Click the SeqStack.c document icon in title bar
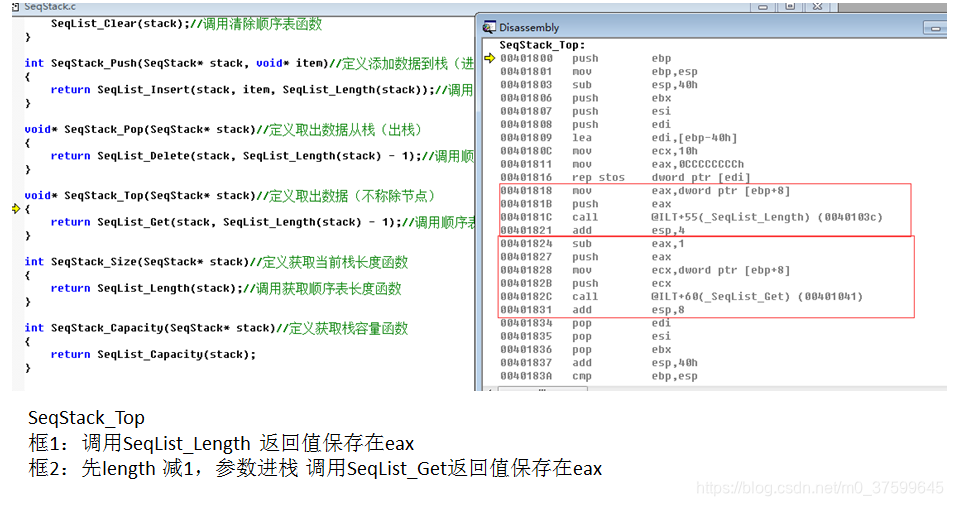This screenshot has height=506, width=953. 16,7
